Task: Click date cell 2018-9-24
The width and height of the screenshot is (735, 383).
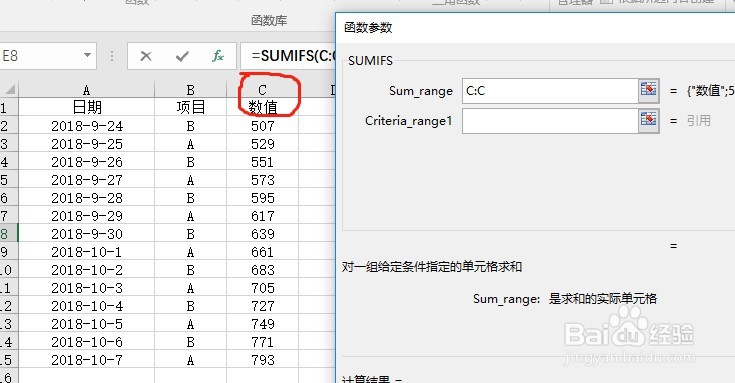Action: [86, 126]
